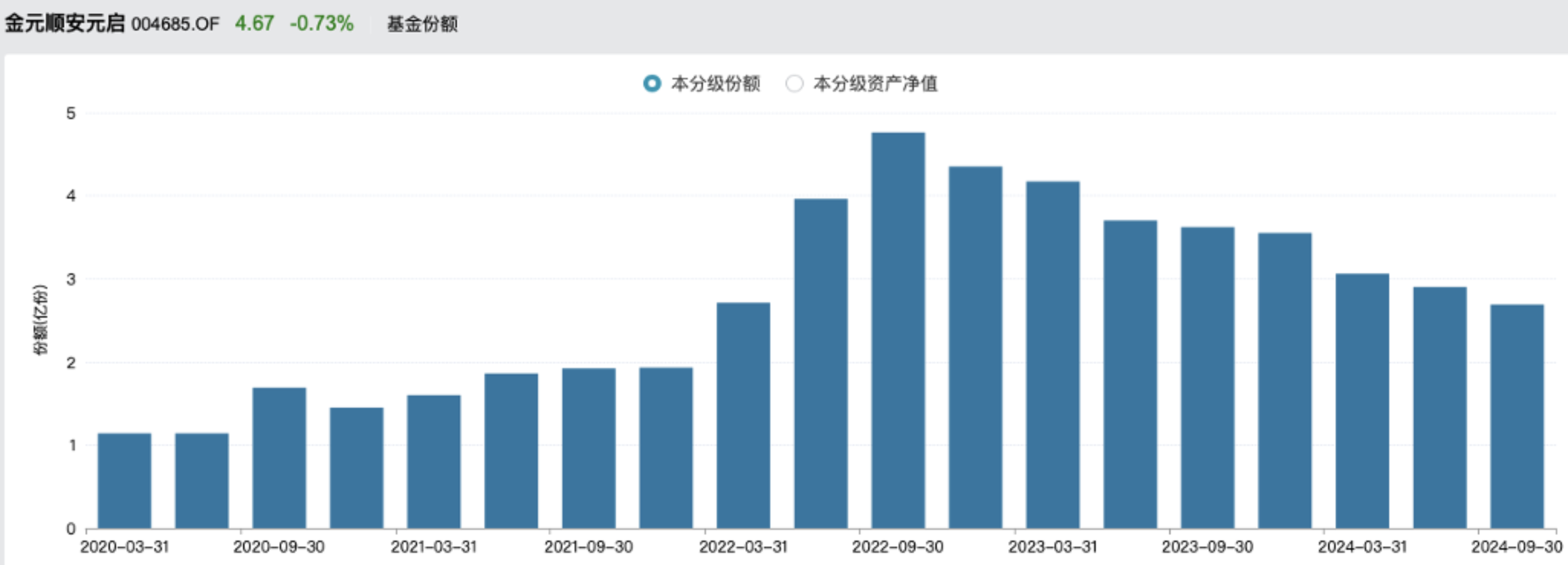Click the x-axis label 2021-03-31

(x=434, y=547)
